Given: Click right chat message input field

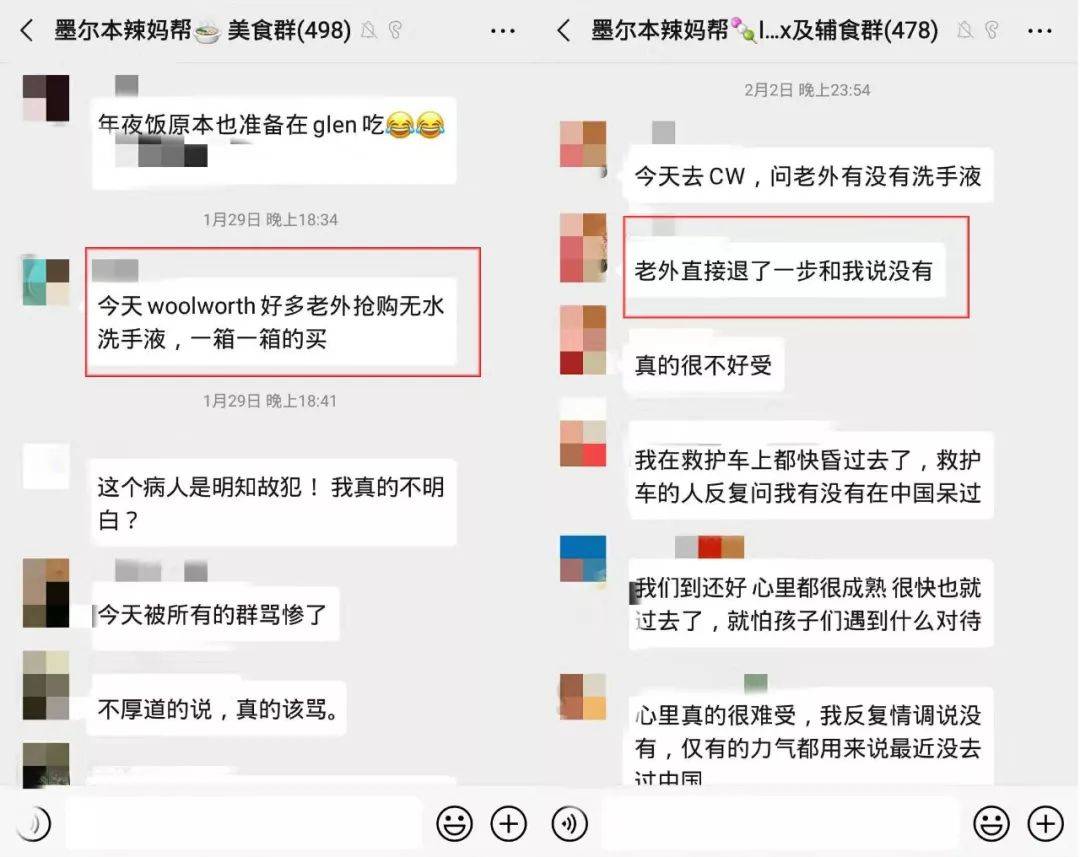Looking at the screenshot, I should [780, 823].
